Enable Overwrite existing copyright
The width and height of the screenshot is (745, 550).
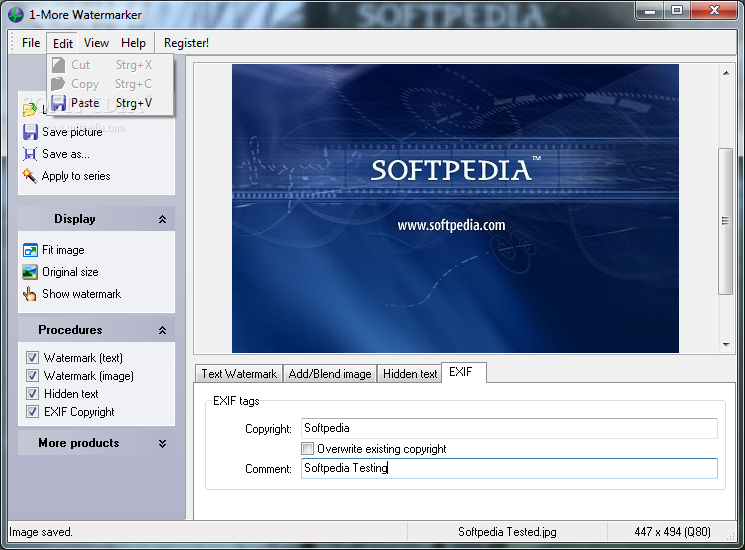tap(307, 448)
